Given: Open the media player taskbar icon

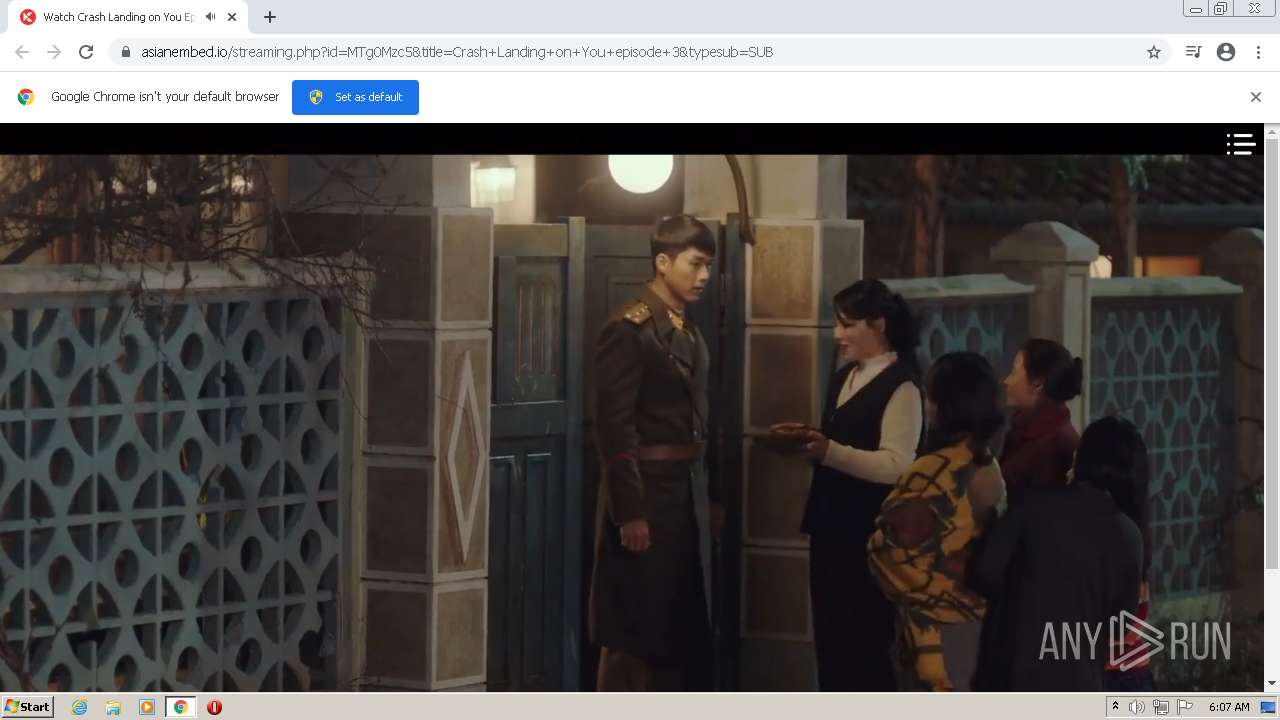Looking at the screenshot, I should click(x=147, y=707).
